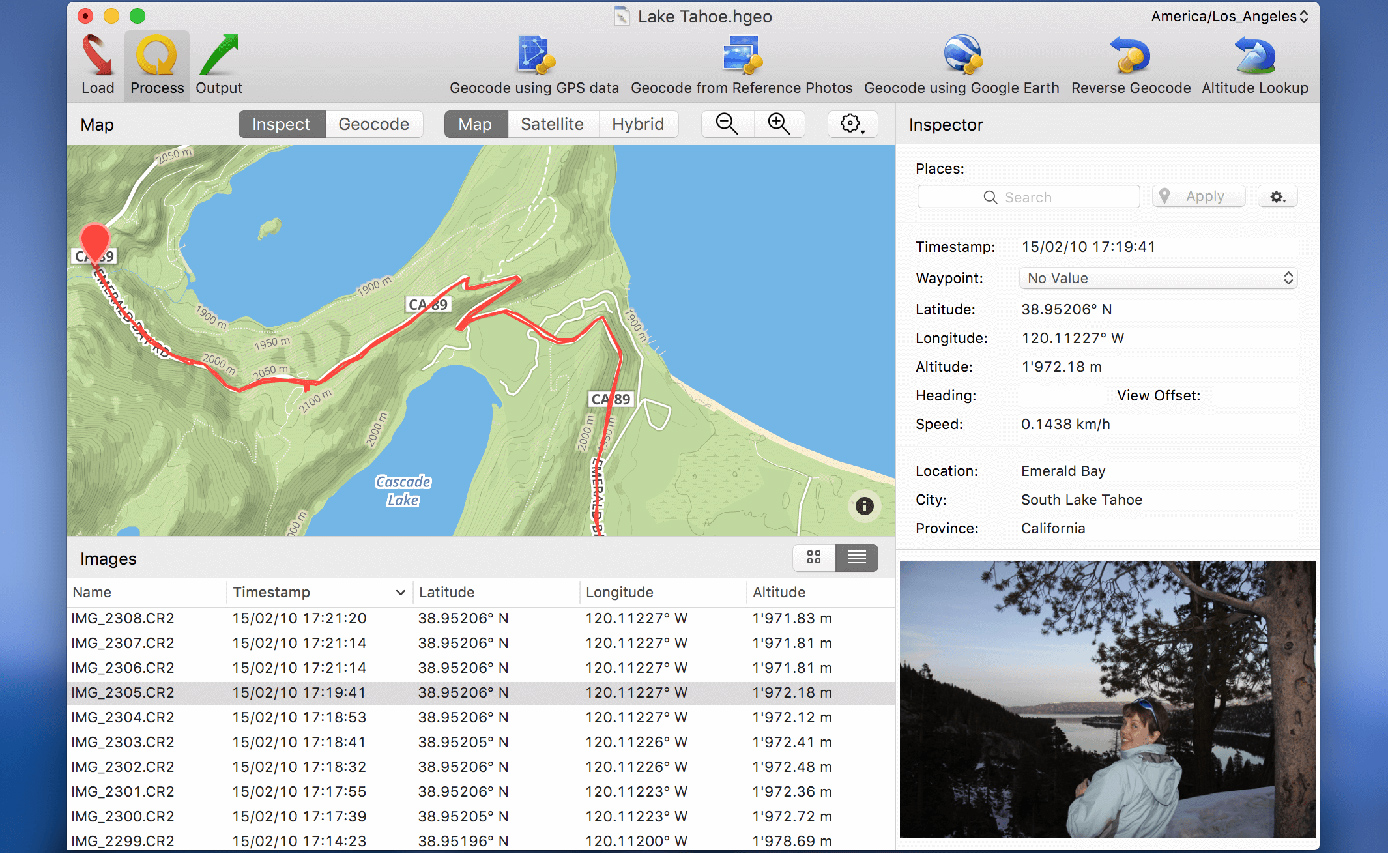1388x853 pixels.
Task: Click the photo preview thumbnail
Action: pyautogui.click(x=1108, y=699)
